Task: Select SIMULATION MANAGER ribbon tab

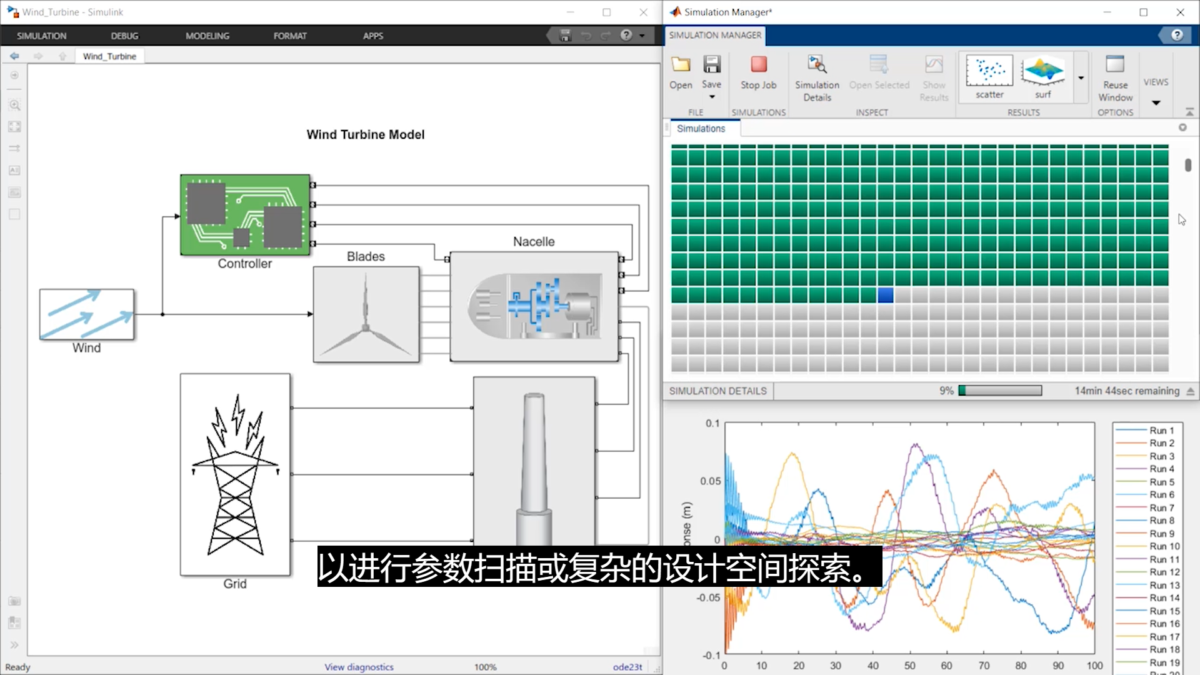Action: (715, 35)
